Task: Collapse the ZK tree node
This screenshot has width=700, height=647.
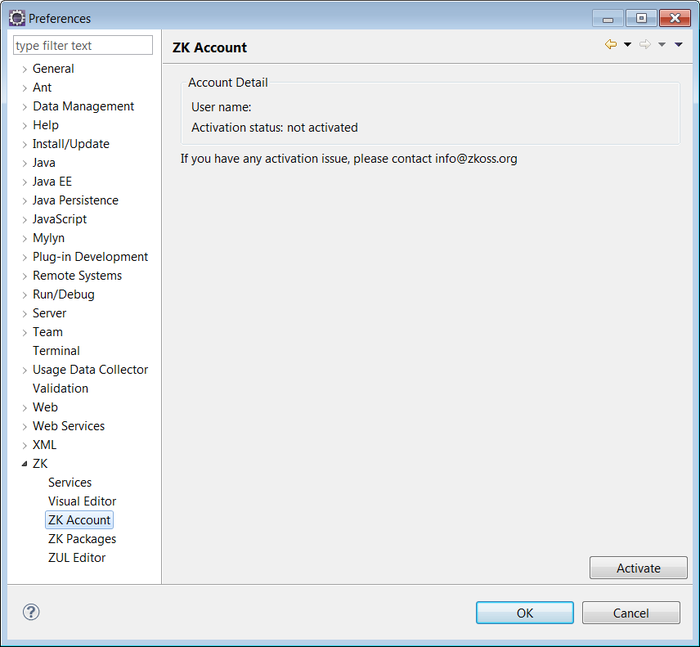Action: point(25,464)
